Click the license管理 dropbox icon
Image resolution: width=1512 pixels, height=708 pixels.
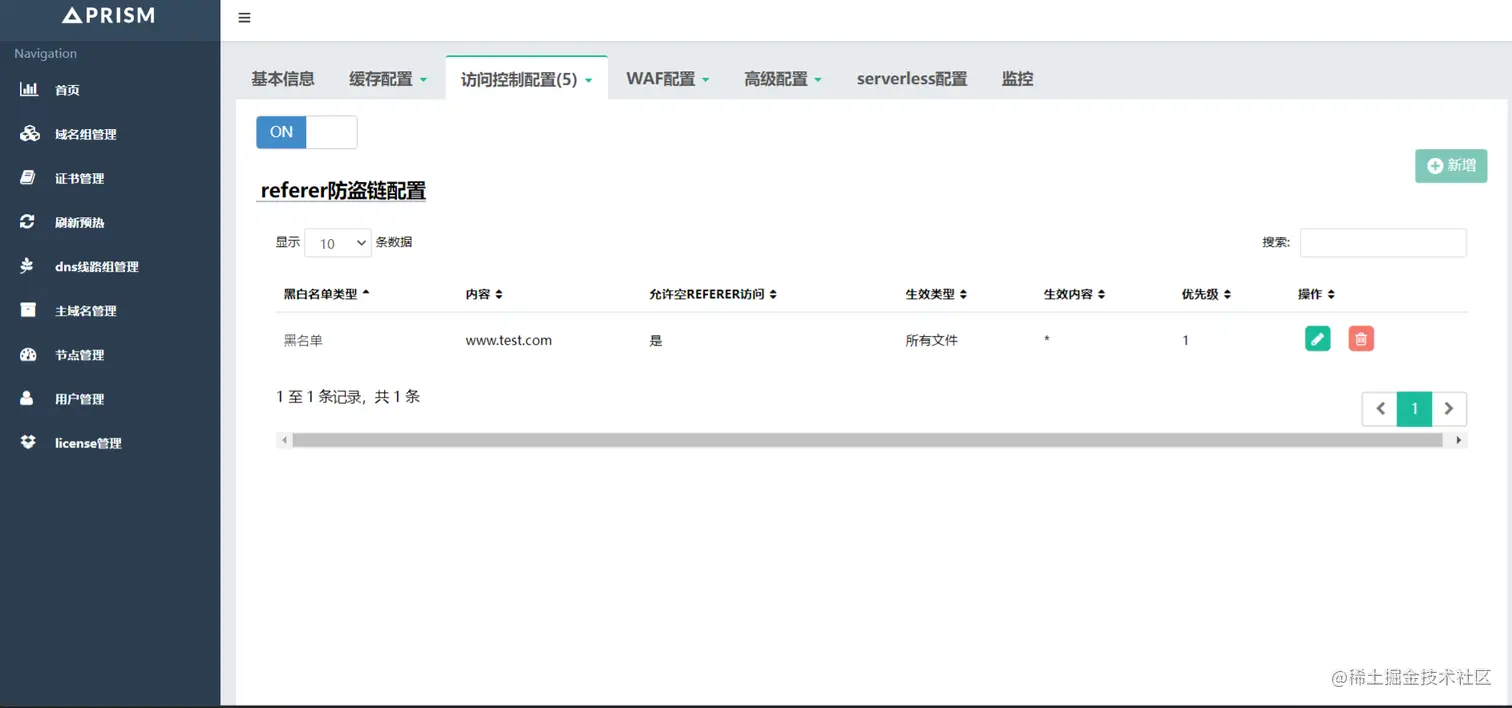(28, 442)
